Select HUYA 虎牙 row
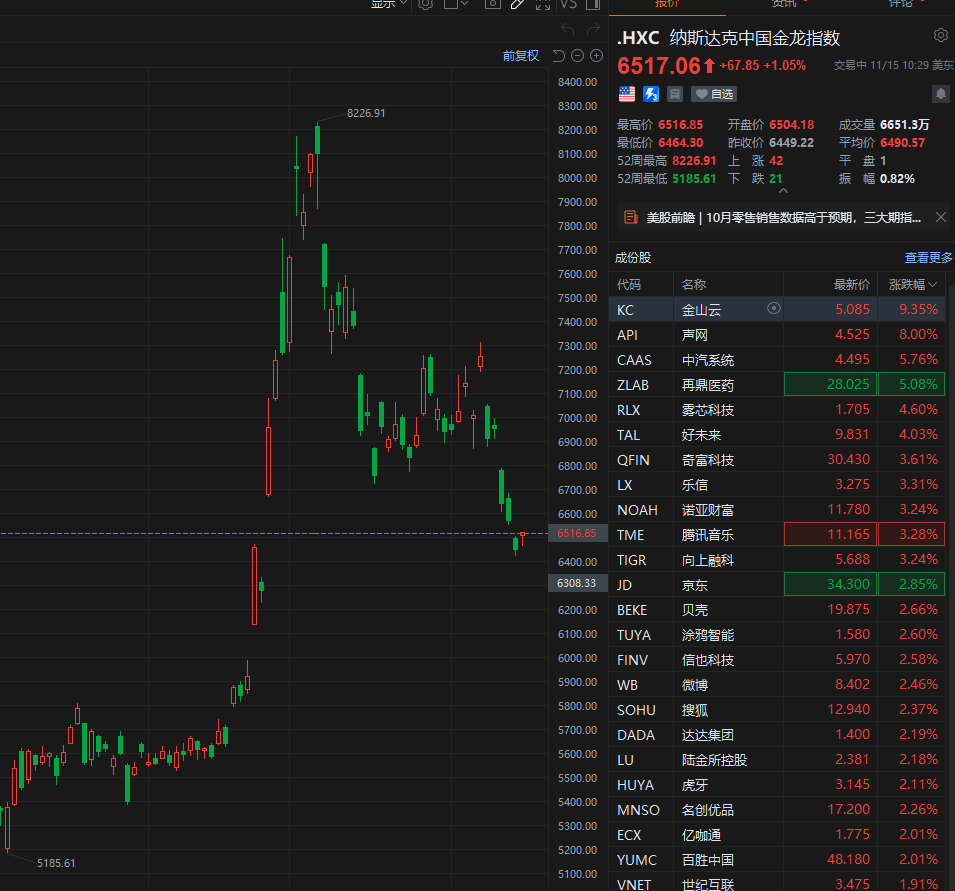The height and width of the screenshot is (891, 955). coord(777,784)
